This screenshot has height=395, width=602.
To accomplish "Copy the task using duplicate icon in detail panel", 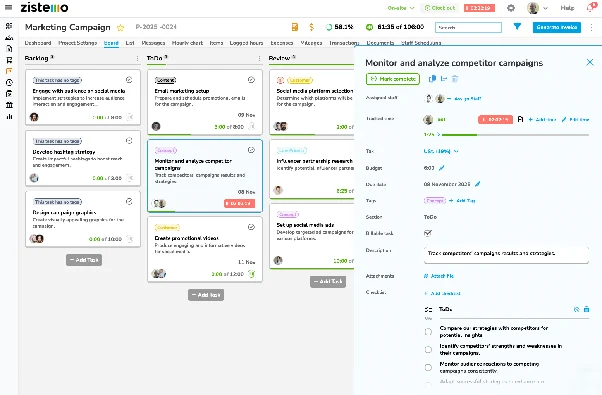I will pos(432,79).
